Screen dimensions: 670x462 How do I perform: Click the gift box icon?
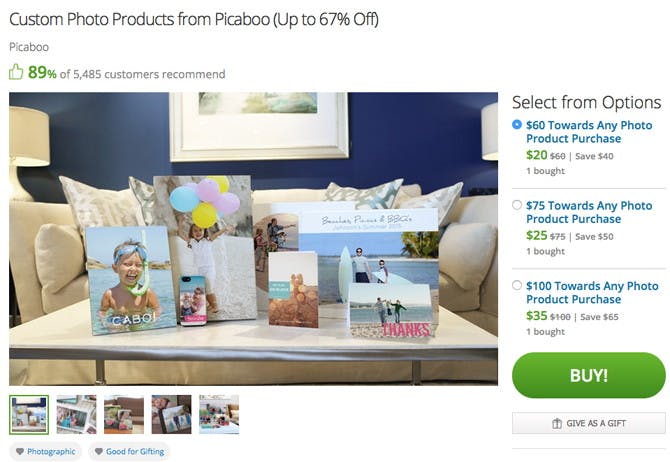pyautogui.click(x=557, y=423)
